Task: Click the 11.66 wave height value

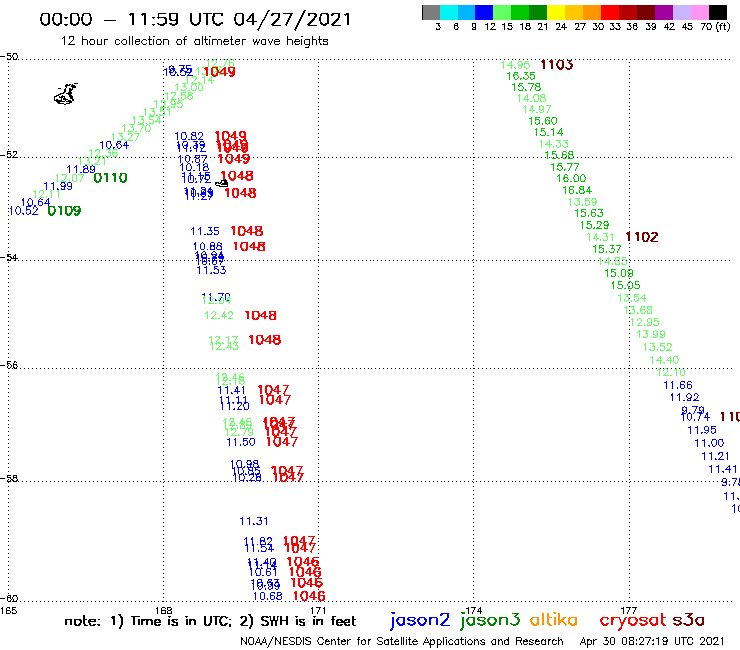Action: (678, 385)
